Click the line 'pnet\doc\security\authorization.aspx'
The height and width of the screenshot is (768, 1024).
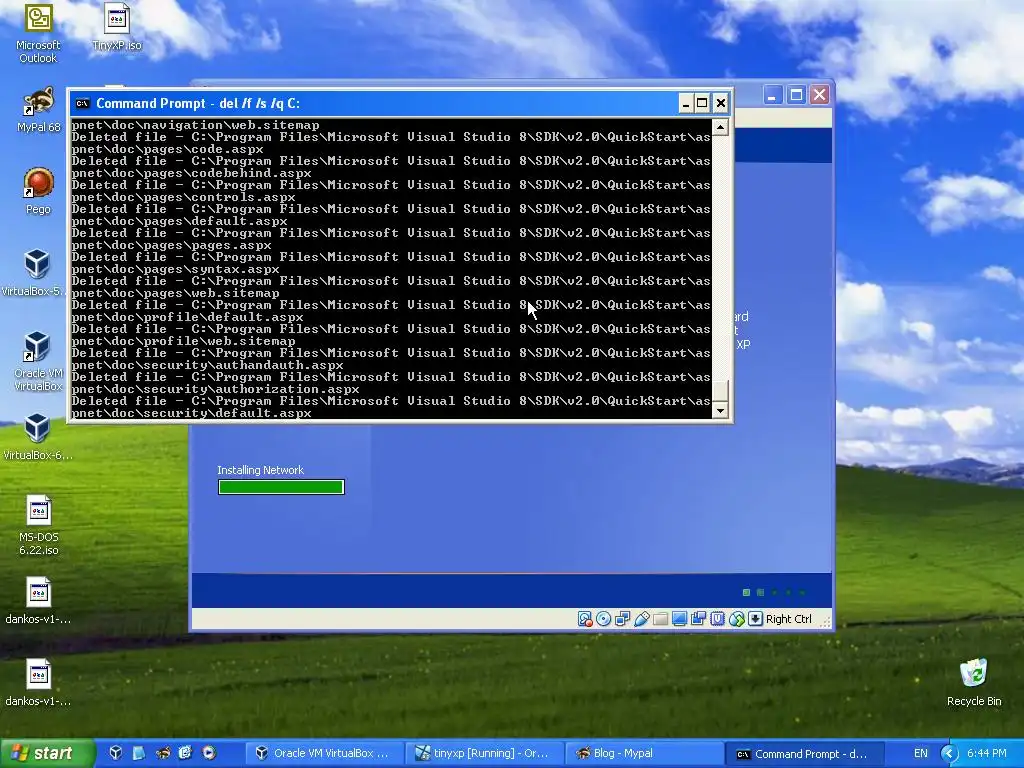pos(216,389)
